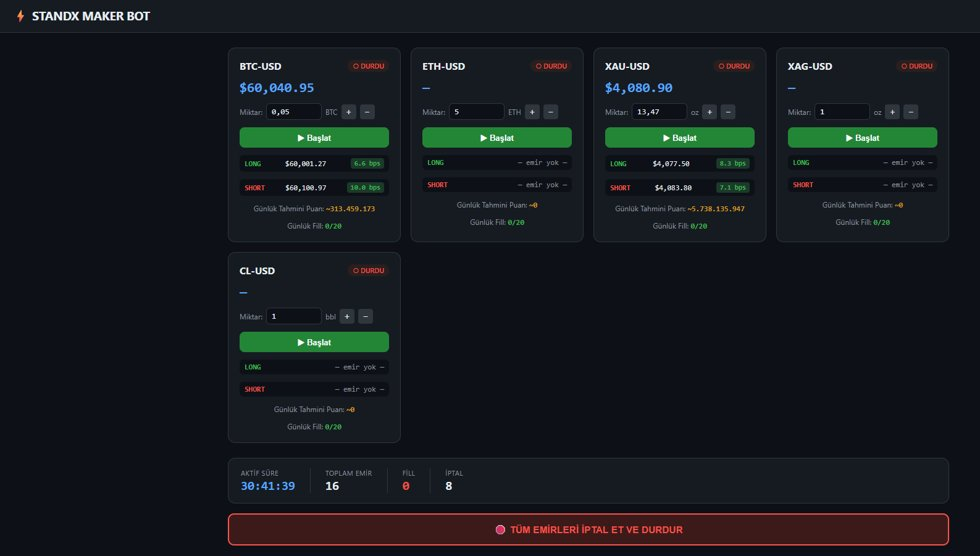Viewport: 980px width, 556px height.
Task: Click the ETH-USD Miktar input field
Action: (x=476, y=112)
